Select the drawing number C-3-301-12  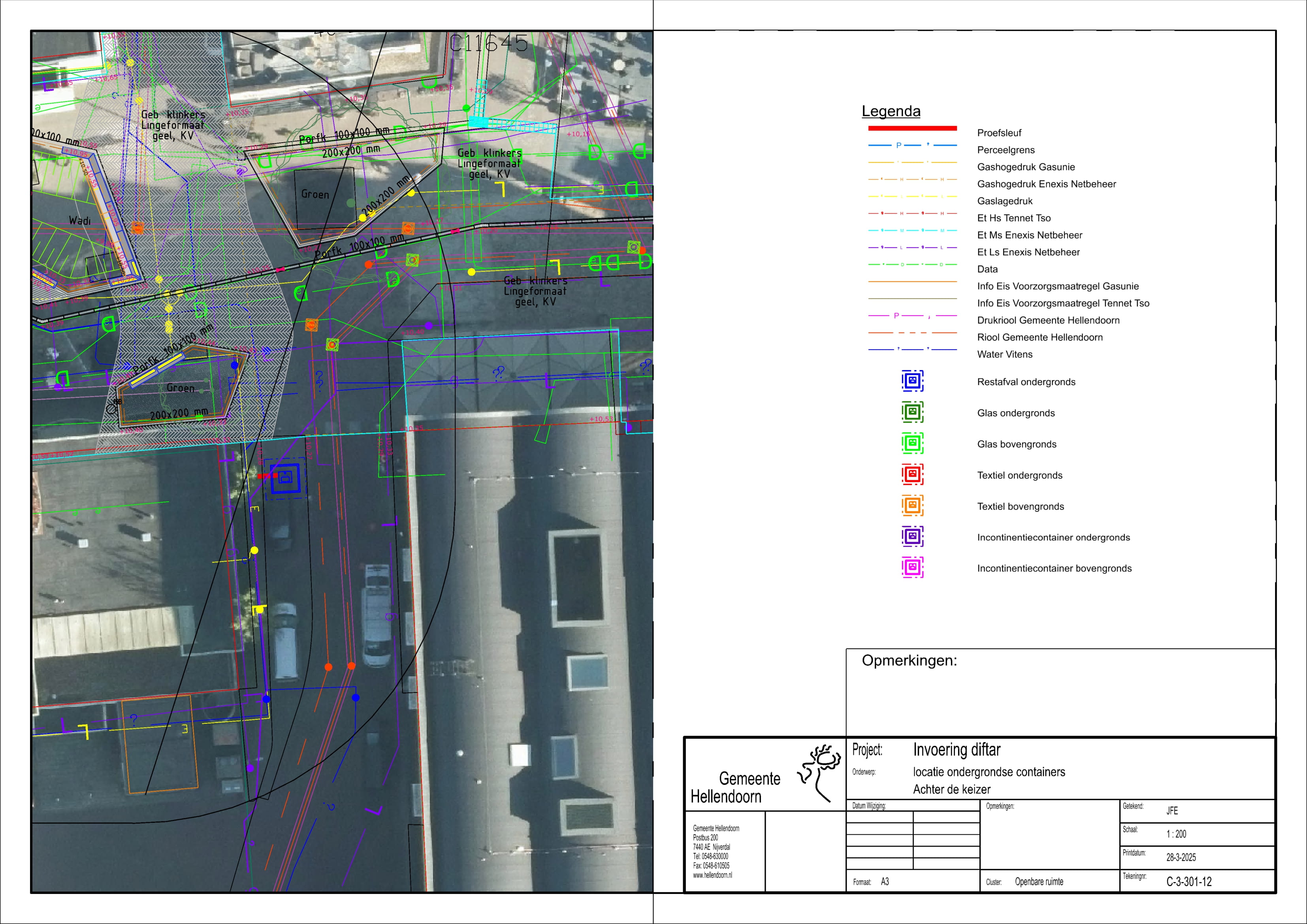point(1188,882)
